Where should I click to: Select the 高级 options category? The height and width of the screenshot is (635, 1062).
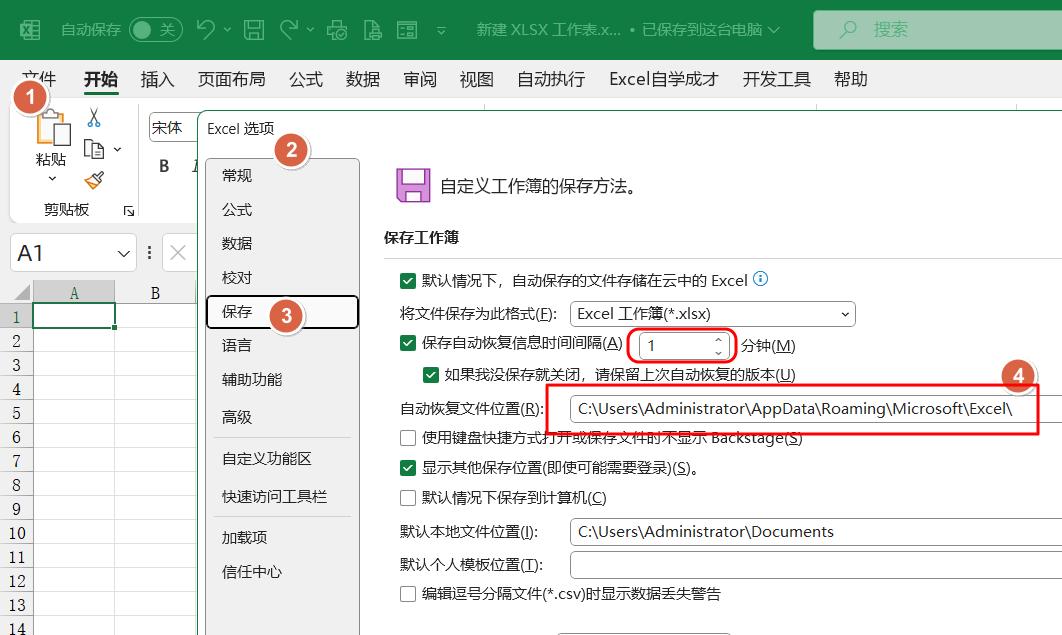click(x=282, y=417)
